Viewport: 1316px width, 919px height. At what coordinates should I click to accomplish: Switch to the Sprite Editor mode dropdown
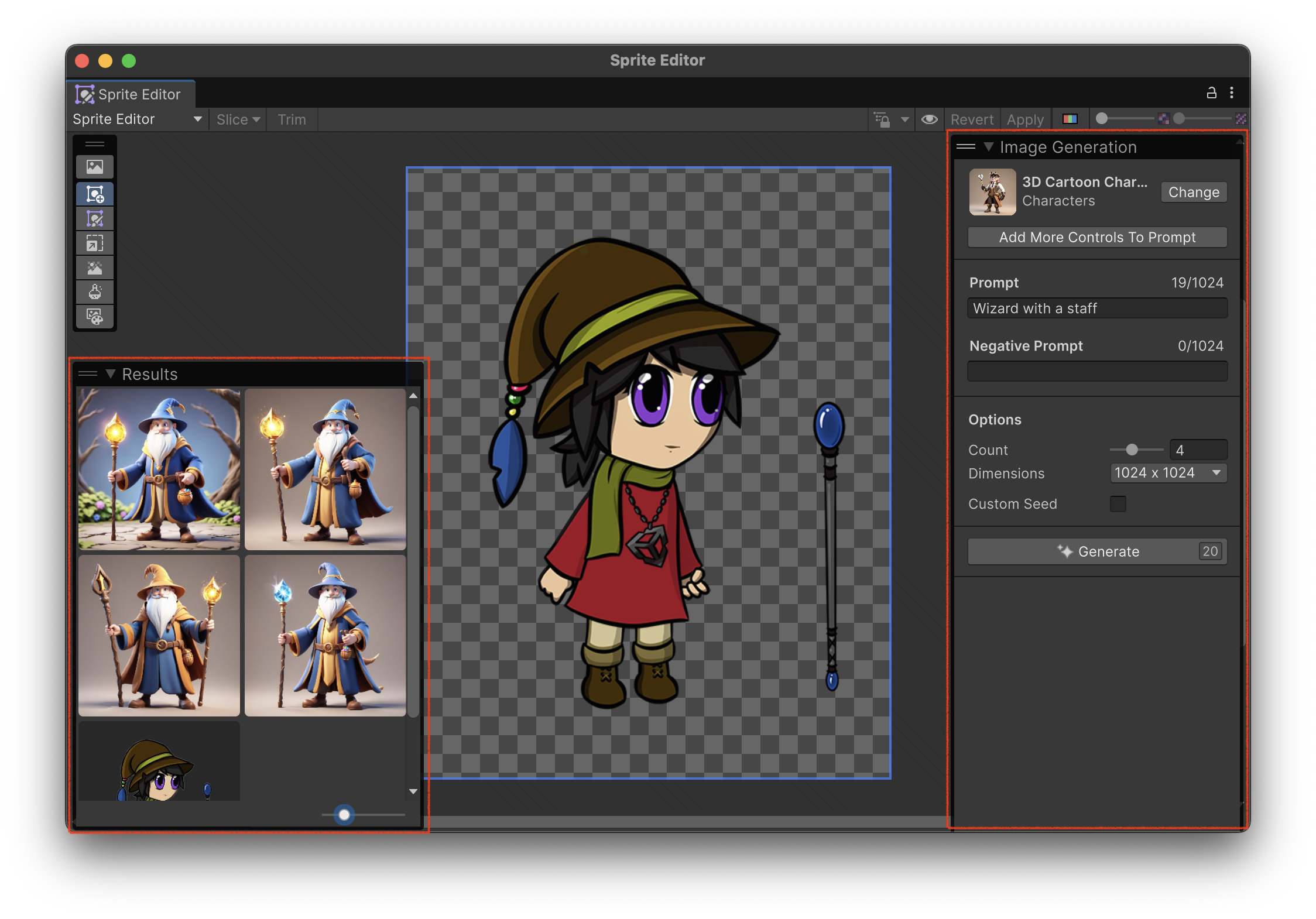pyautogui.click(x=138, y=119)
